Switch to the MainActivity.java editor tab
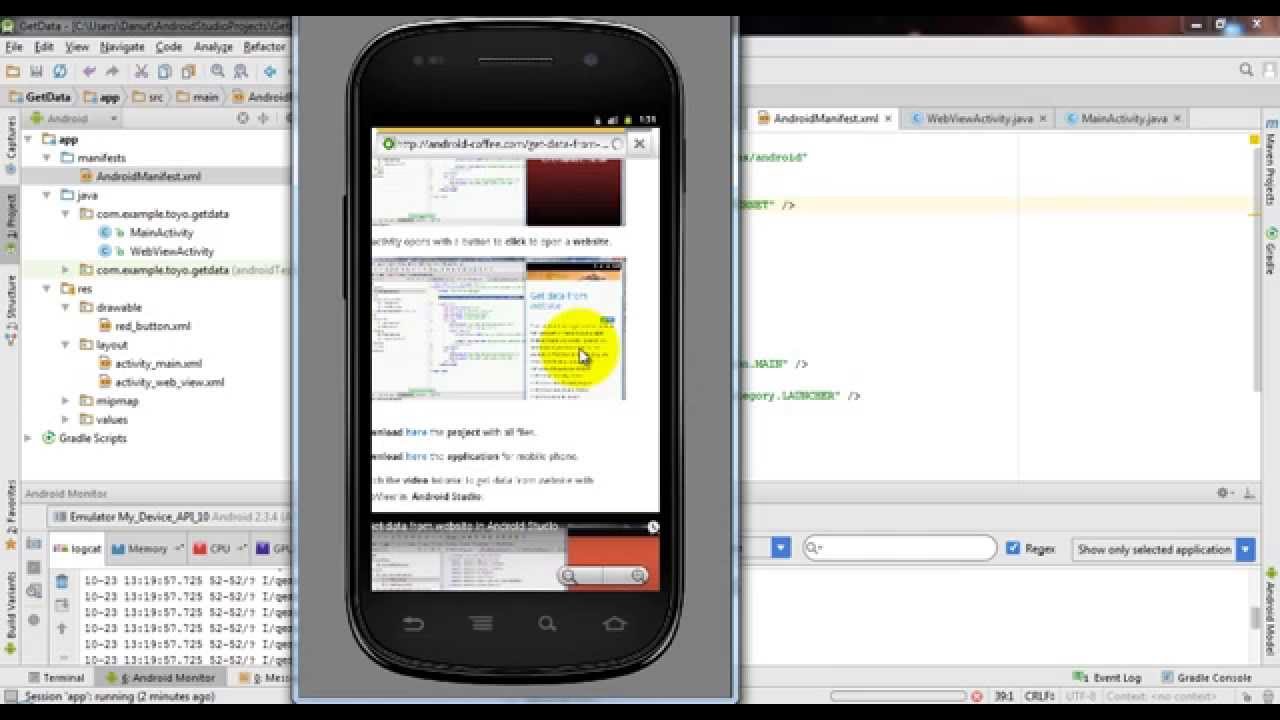 point(1123,118)
